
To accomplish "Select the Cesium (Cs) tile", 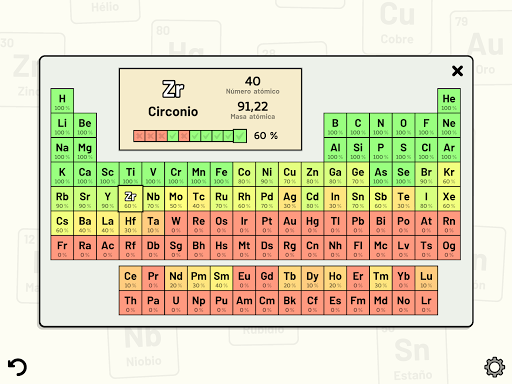I will coord(62,223).
